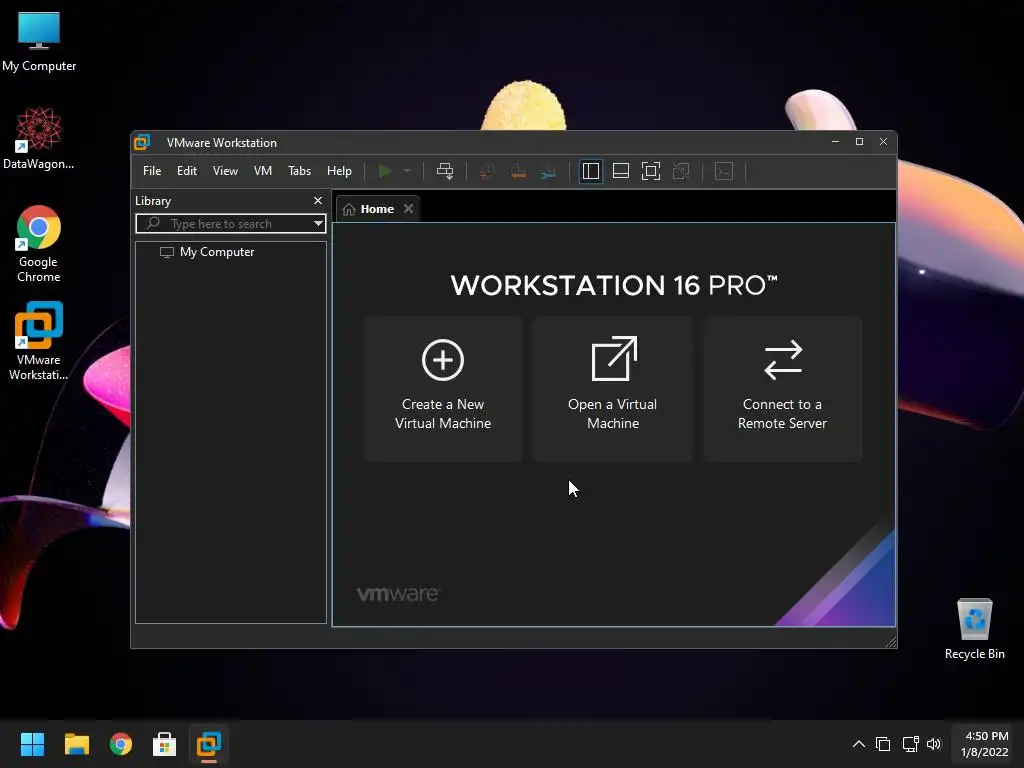
Task: Click the Revert to Snapshot toolbar icon
Action: point(518,171)
